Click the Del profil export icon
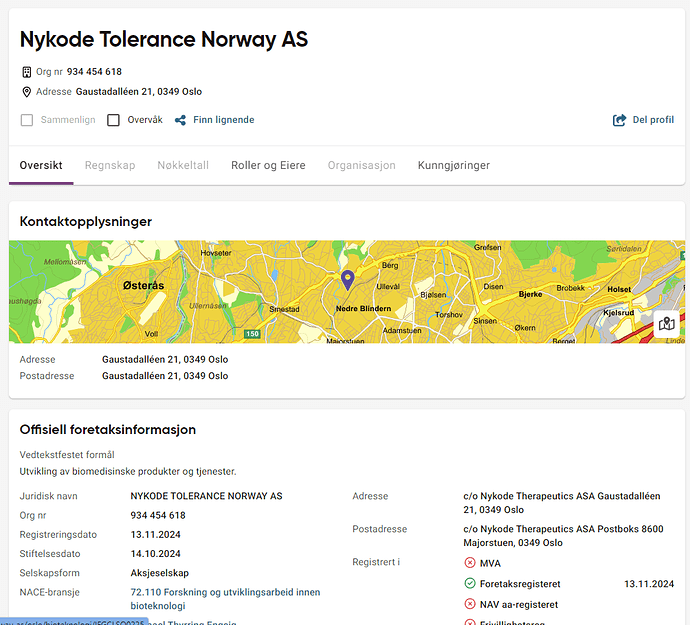Viewport: 690px width, 625px height. pos(619,120)
